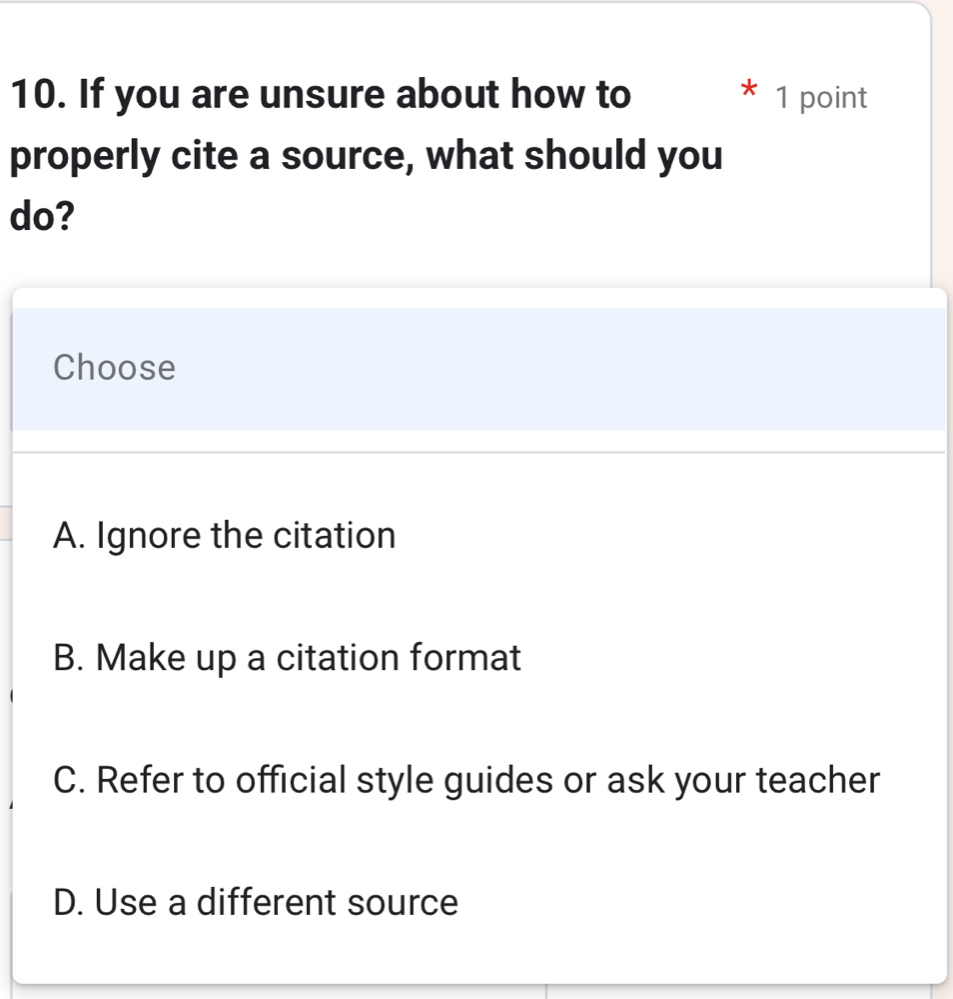Click the letter 'B.' in the second answer
The image size is (953, 999).
[70, 658]
